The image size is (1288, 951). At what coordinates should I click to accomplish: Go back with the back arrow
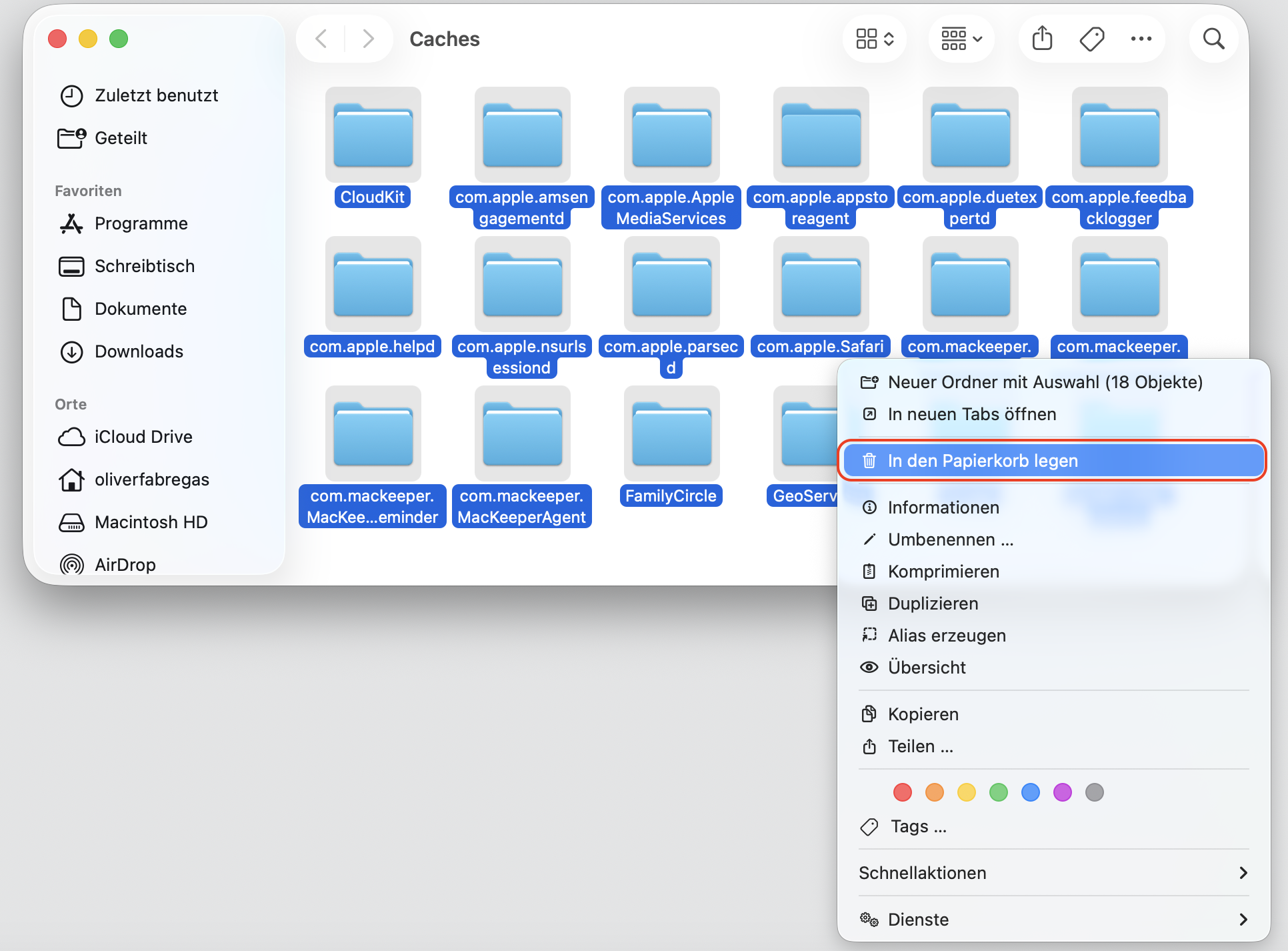coord(321,39)
